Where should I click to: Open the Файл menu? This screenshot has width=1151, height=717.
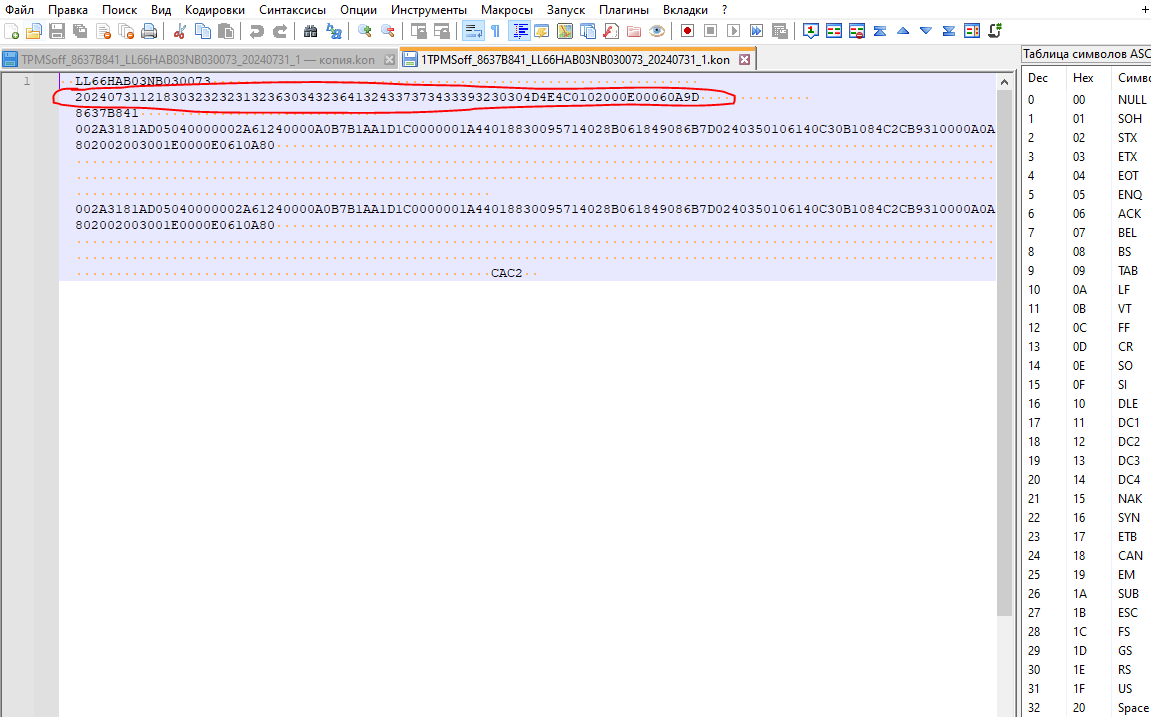click(x=19, y=10)
